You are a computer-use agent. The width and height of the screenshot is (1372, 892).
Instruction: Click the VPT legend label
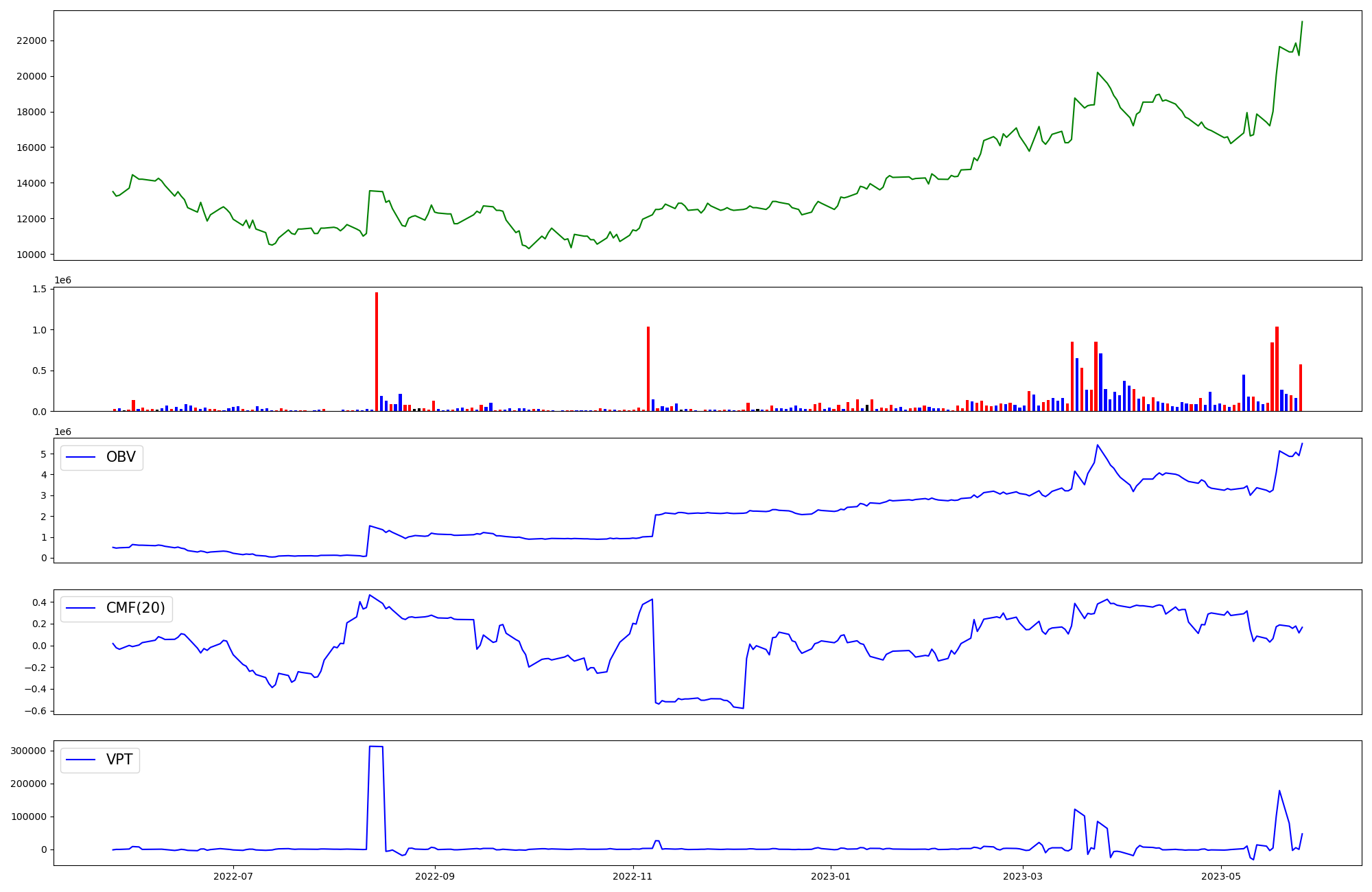119,760
